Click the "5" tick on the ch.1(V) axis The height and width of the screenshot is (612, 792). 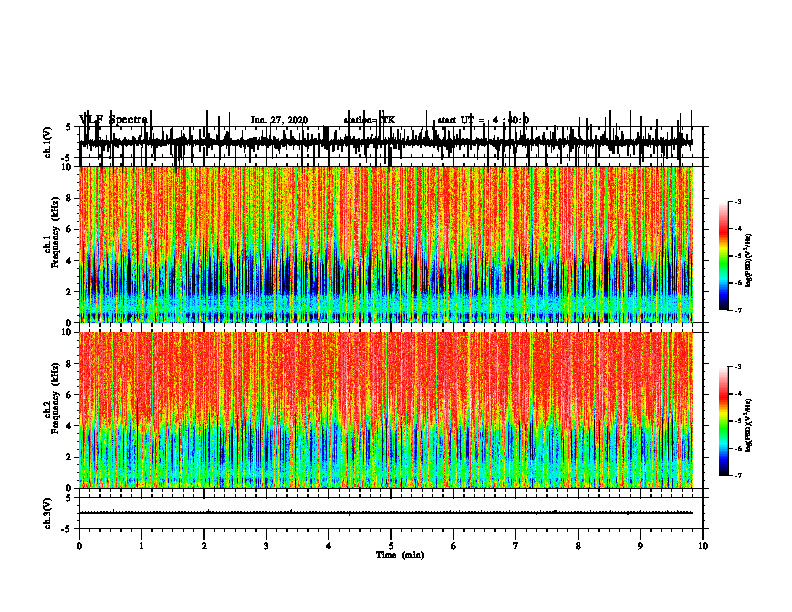[x=69, y=127]
